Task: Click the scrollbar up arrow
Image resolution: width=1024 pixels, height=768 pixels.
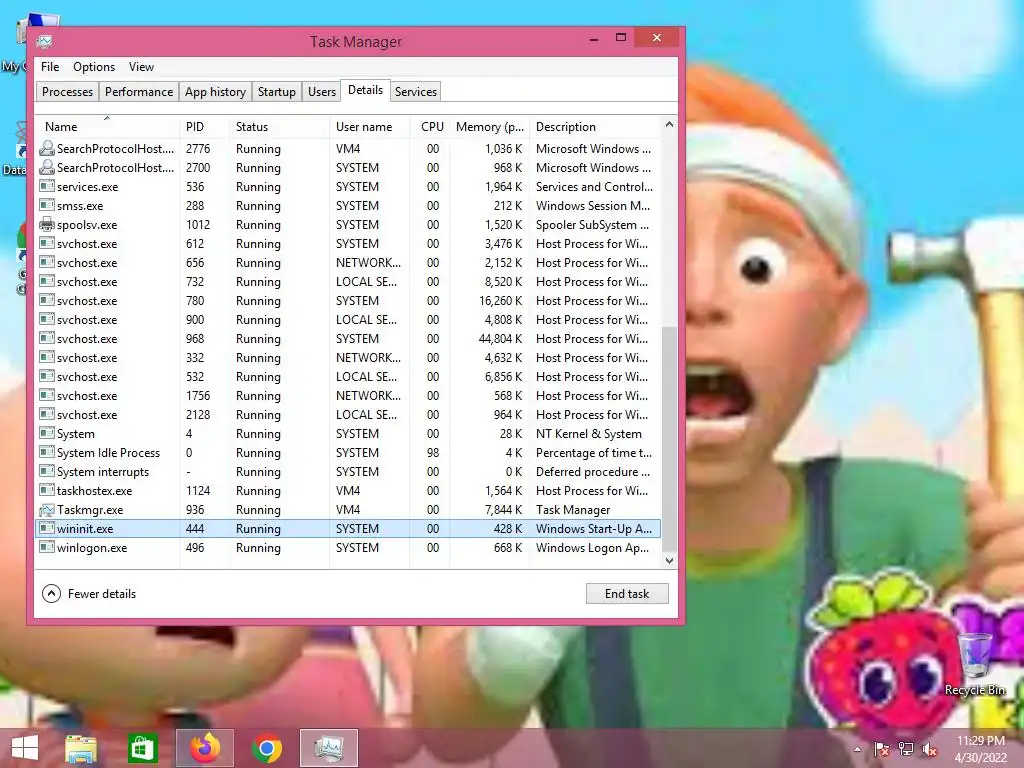Action: click(669, 124)
